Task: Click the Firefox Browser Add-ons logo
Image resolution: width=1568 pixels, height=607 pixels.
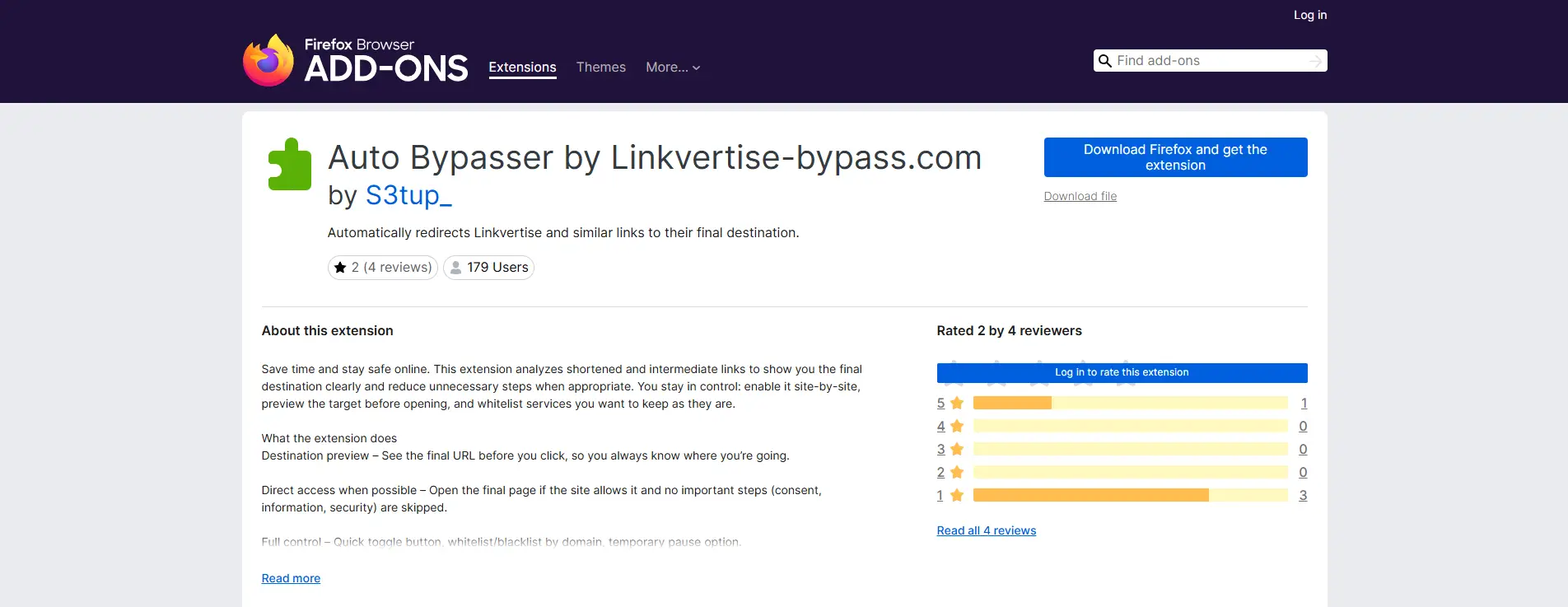Action: (355, 60)
